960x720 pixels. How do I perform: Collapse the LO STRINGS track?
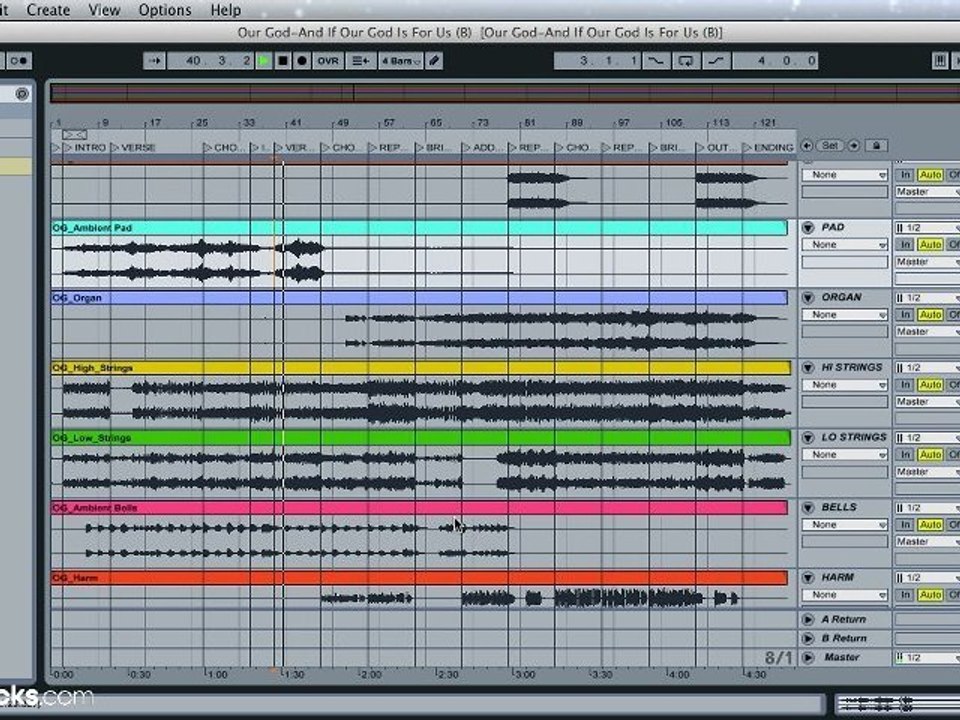[x=808, y=438]
